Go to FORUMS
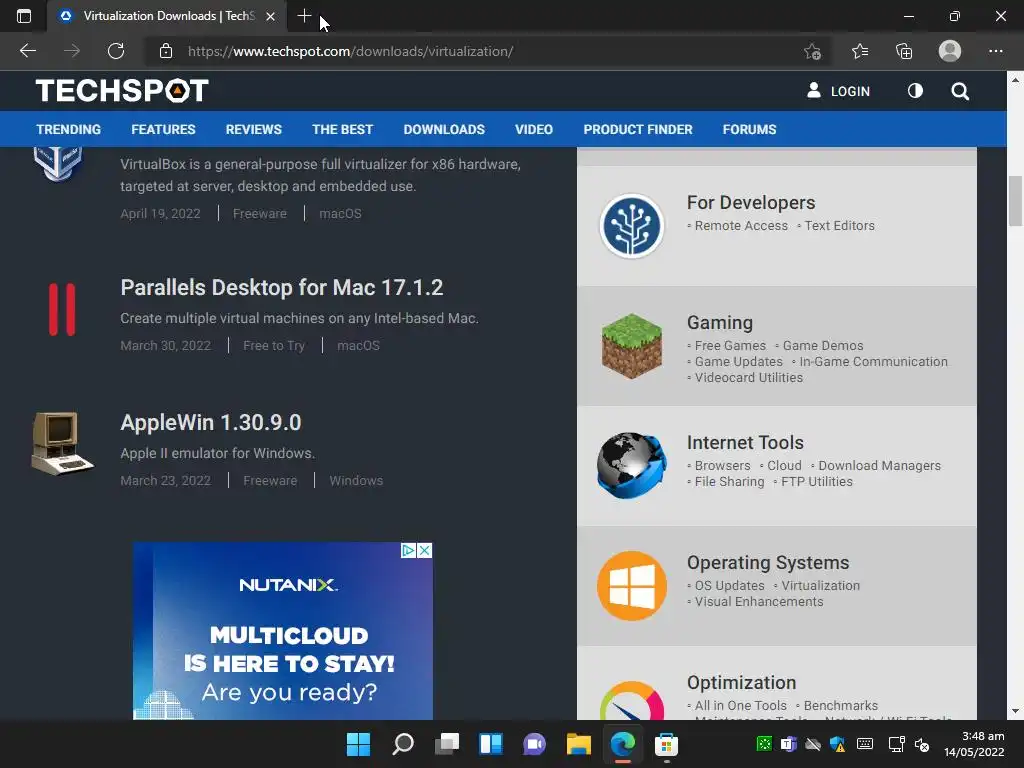This screenshot has height=768, width=1024. click(749, 129)
